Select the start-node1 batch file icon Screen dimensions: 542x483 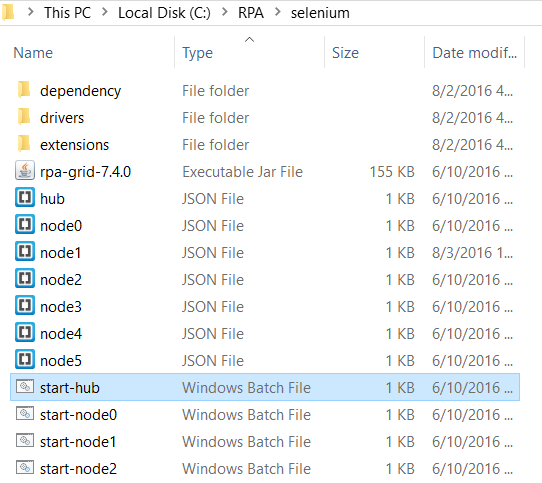25,440
